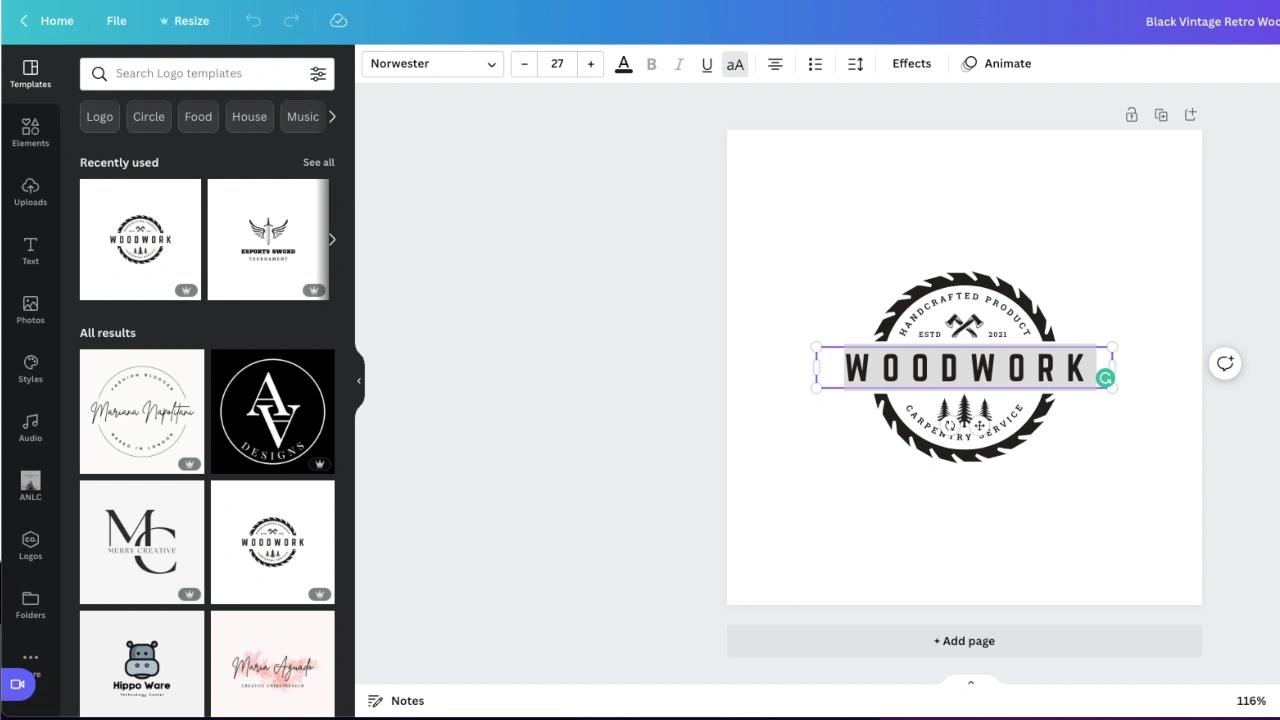Open the Logos sidebar panel
Screen dimensions: 1280x720
(30, 546)
